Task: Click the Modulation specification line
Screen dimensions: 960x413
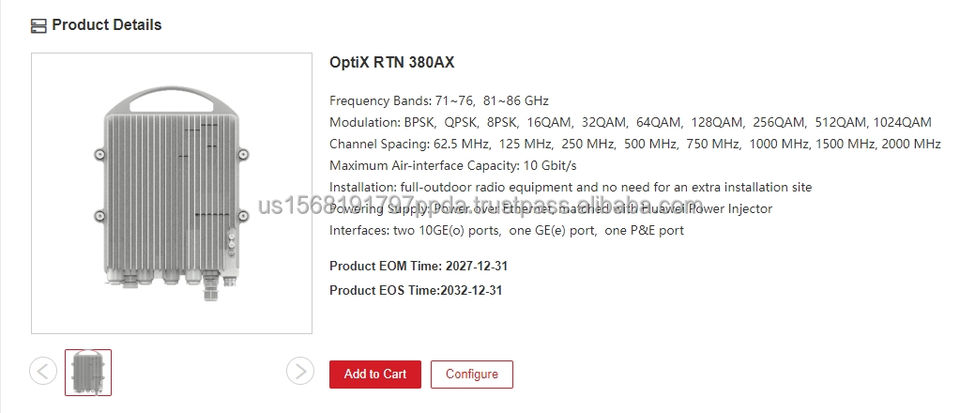Action: click(630, 122)
